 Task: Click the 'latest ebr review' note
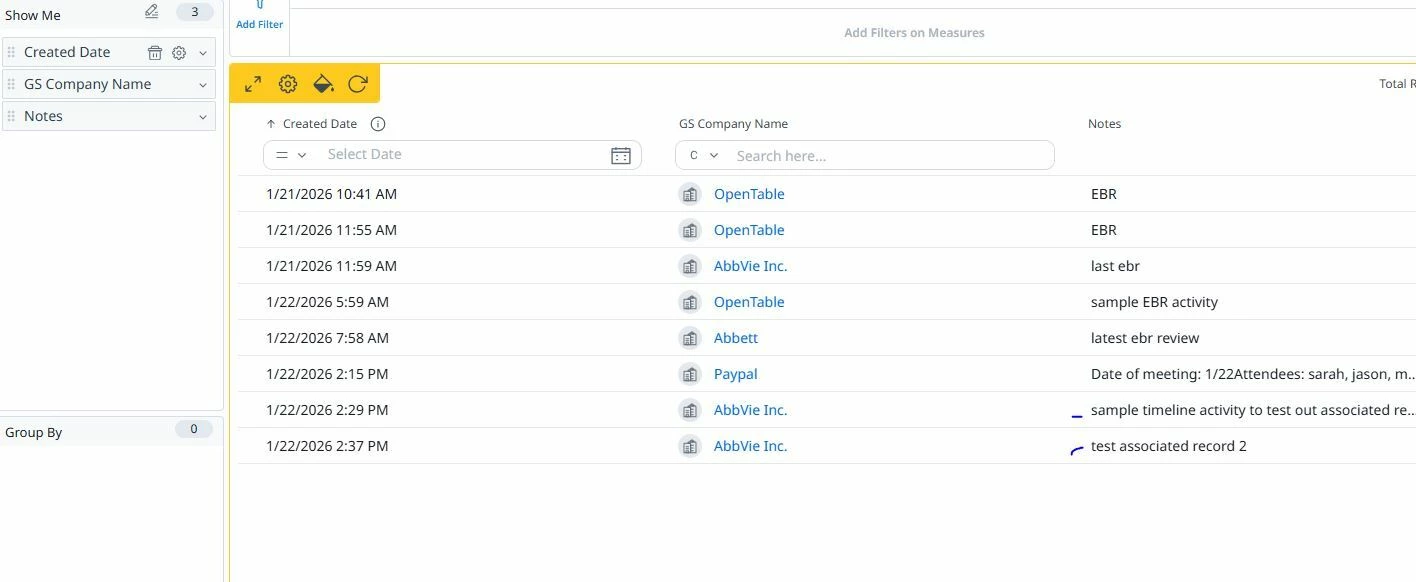coord(1145,338)
